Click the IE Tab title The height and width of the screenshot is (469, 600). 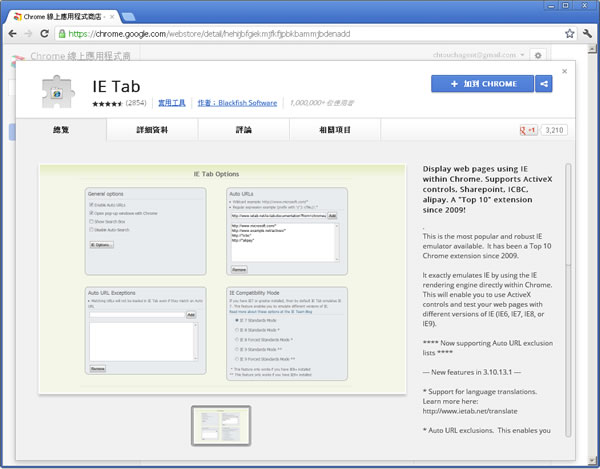(116, 86)
